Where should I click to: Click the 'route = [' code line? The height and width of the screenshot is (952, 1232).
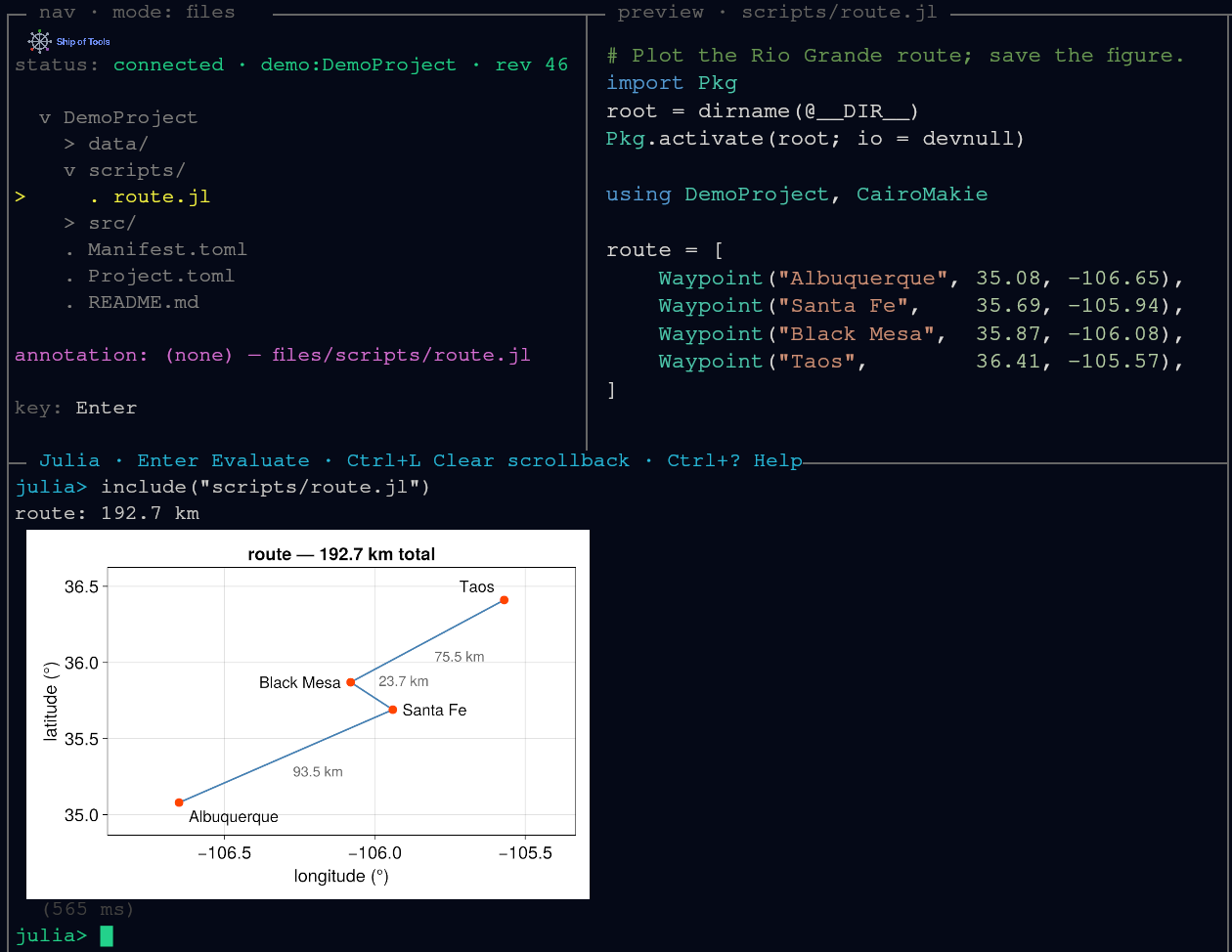point(665,250)
